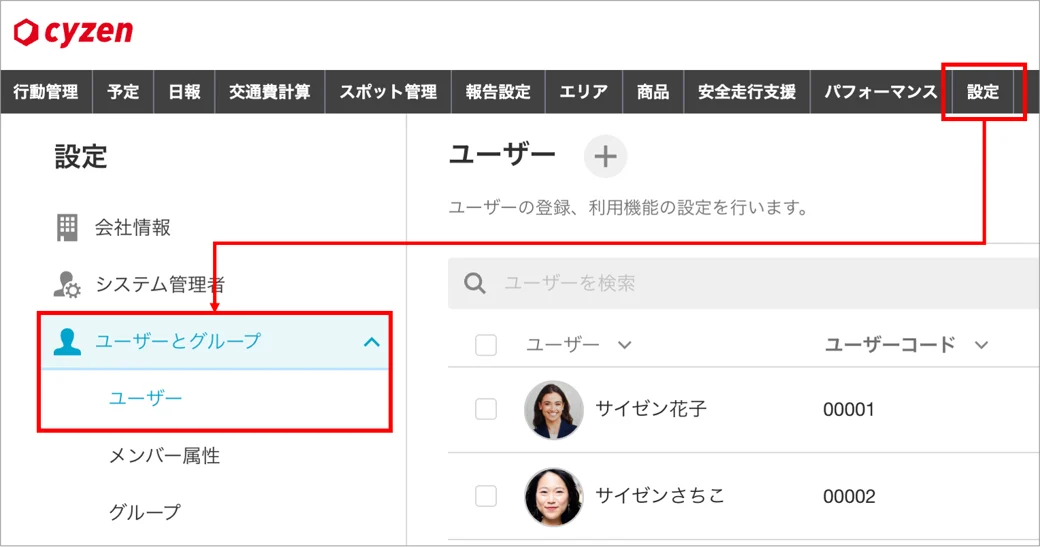This screenshot has height=547, width=1040.
Task: Click the cyzen logo
Action: pos(73,32)
